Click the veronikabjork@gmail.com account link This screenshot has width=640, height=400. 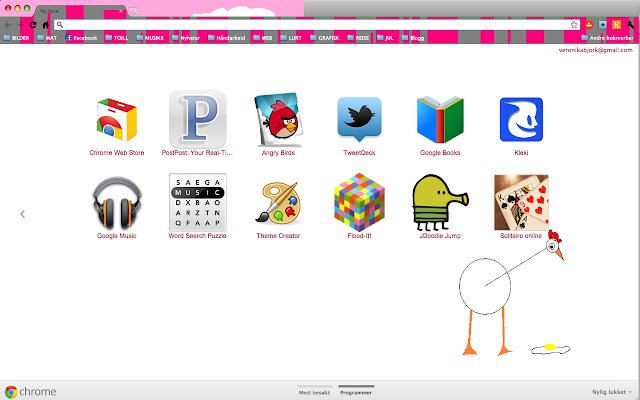[x=596, y=50]
